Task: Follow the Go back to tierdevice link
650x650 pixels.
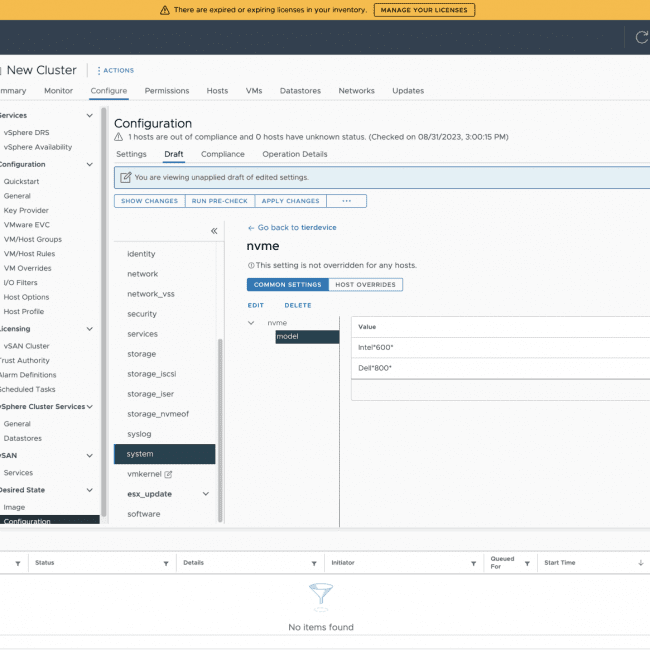Action: tap(291, 228)
